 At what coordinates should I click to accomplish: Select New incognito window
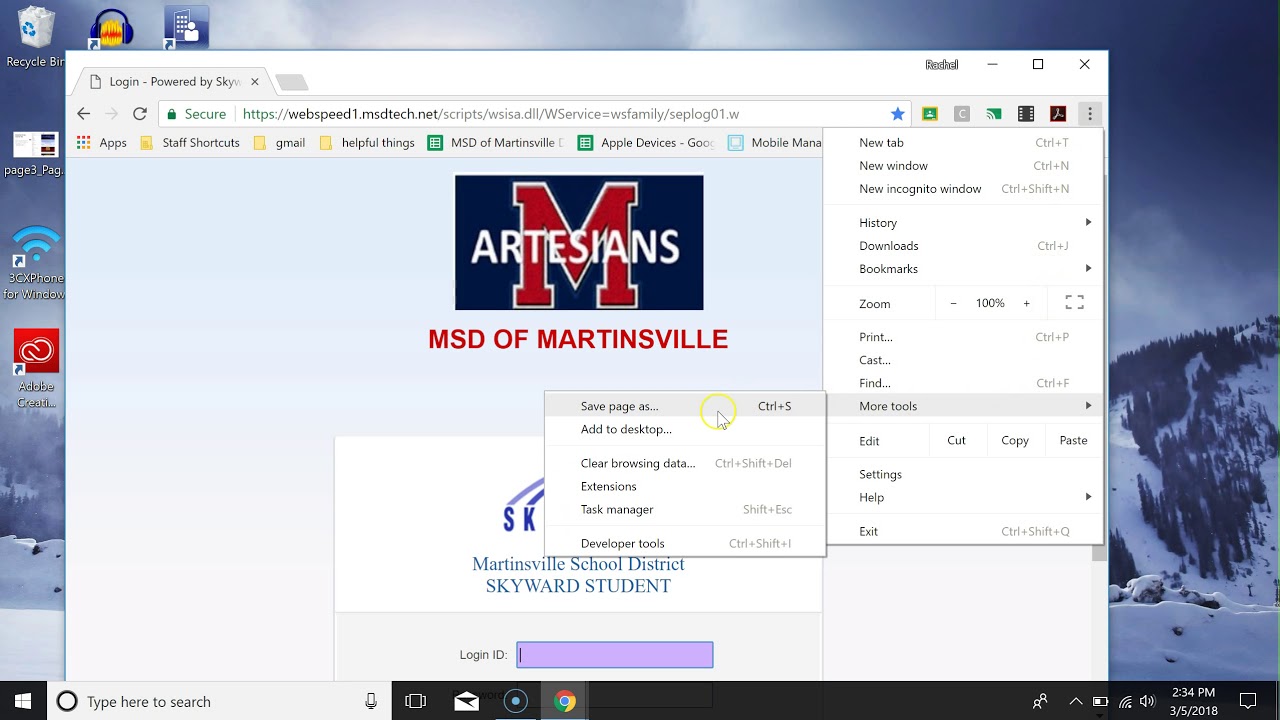[x=963, y=189]
